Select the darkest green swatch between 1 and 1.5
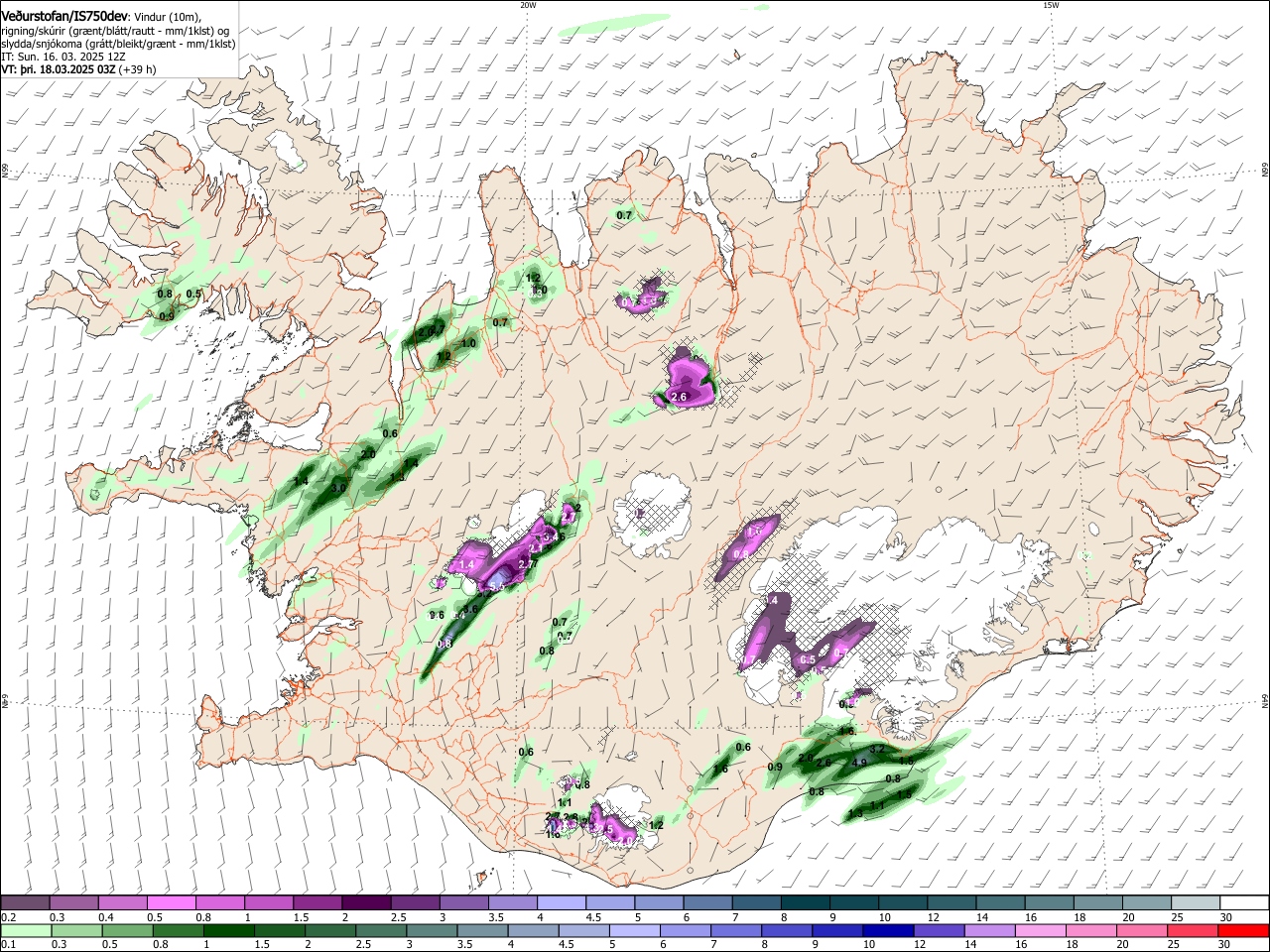The height and width of the screenshot is (952, 1270). 227,931
